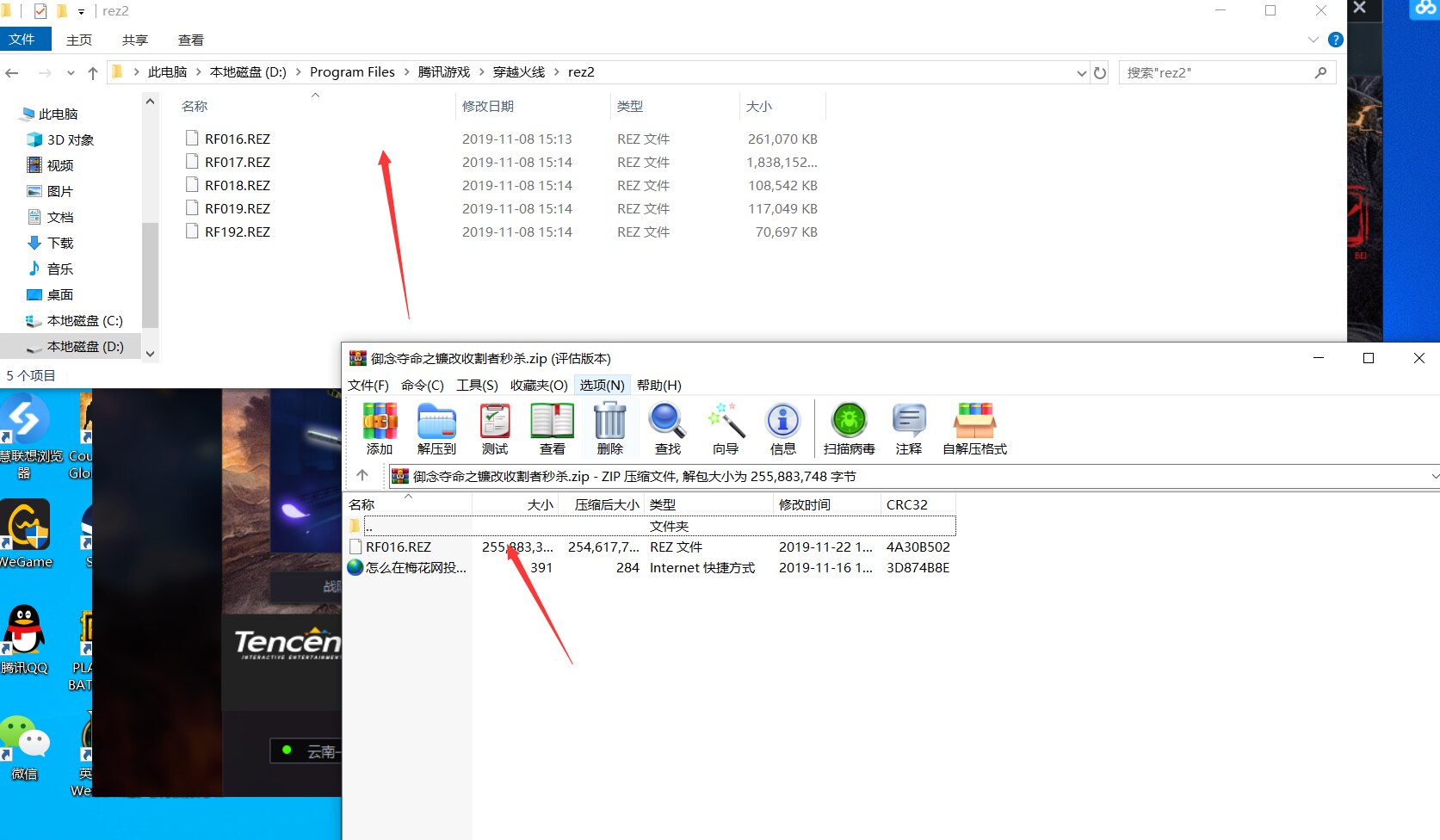Open 腾讯QQ desktop shortcut

coord(25,639)
